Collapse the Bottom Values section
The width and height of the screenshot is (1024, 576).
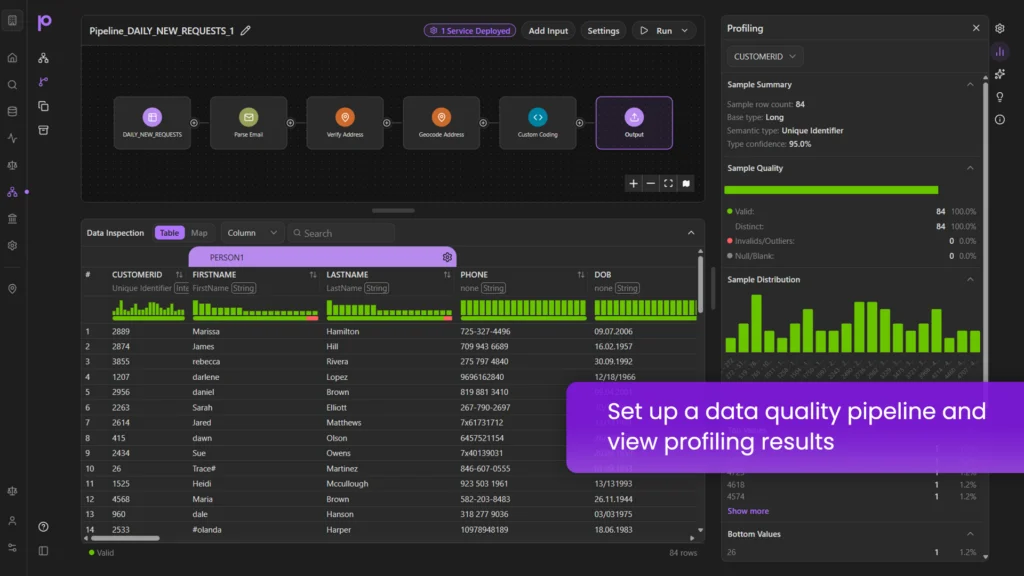970,534
